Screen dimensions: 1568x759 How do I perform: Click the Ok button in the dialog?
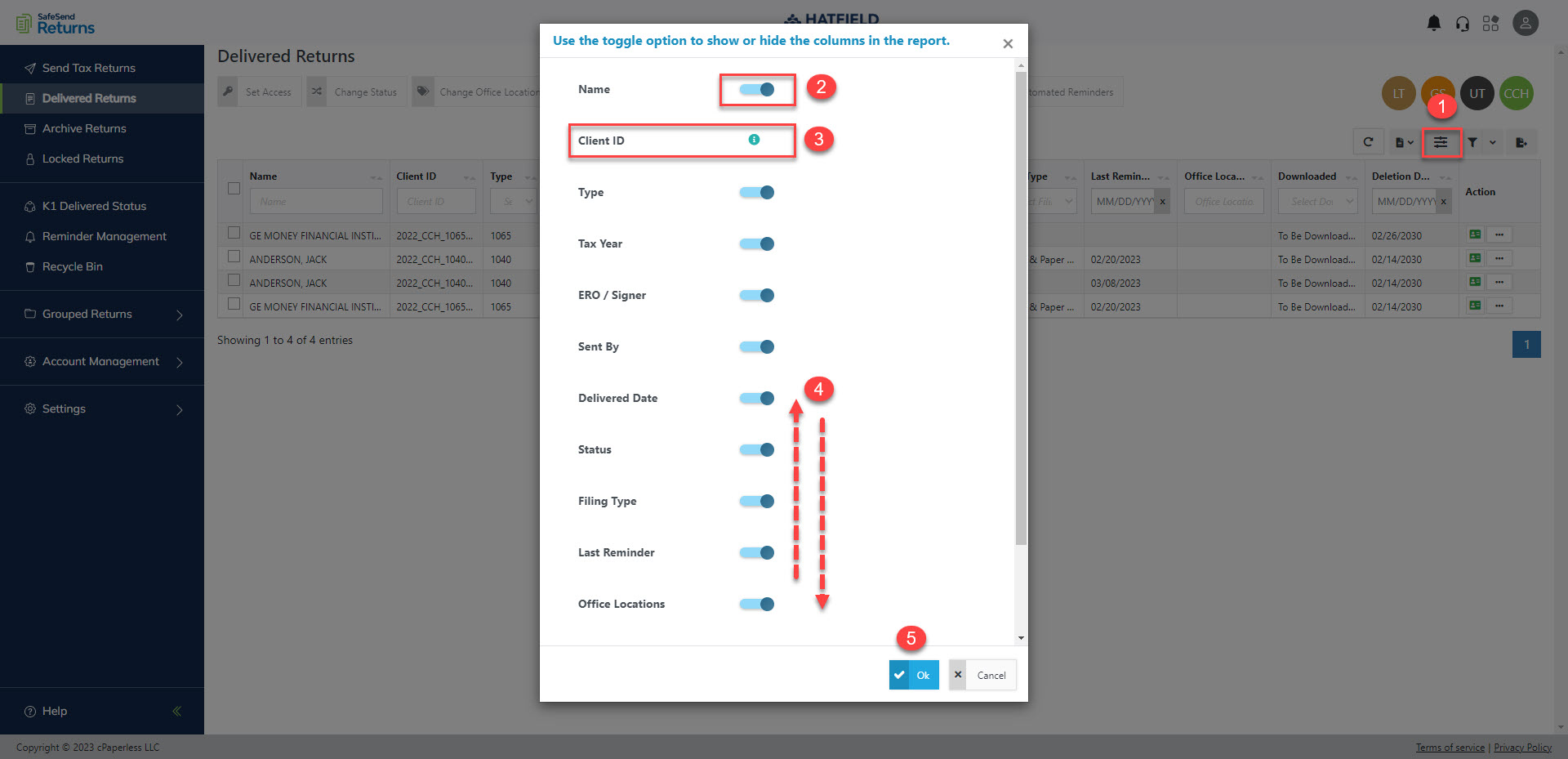click(913, 675)
